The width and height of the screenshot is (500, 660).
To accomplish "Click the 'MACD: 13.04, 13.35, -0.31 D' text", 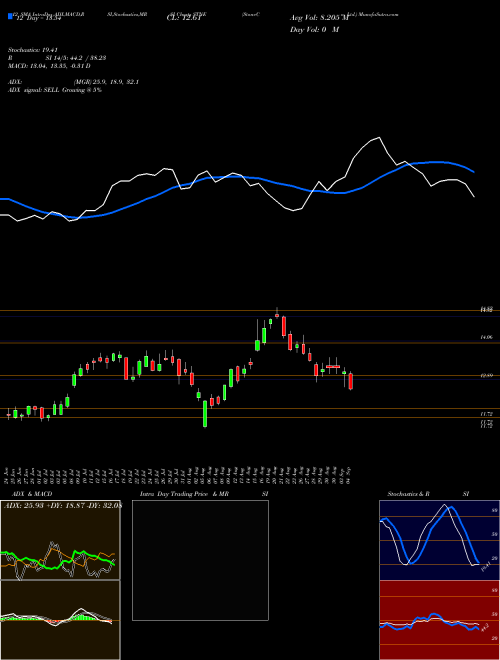I will (x=49, y=66).
